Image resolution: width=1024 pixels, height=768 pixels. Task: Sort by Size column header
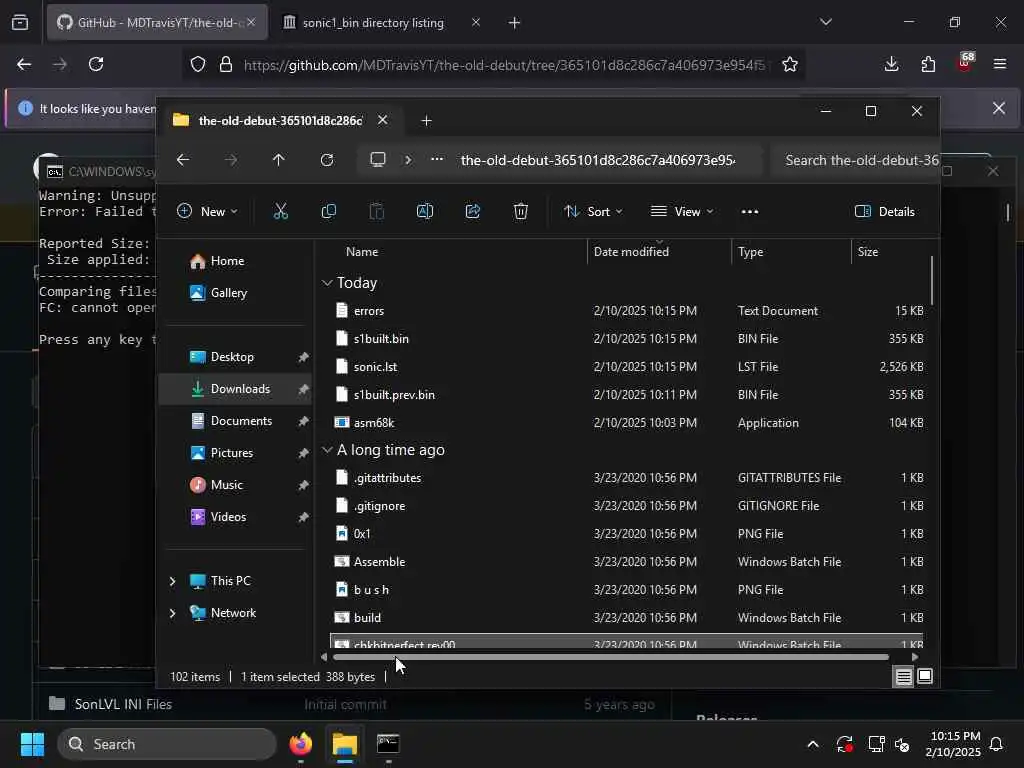(x=868, y=251)
